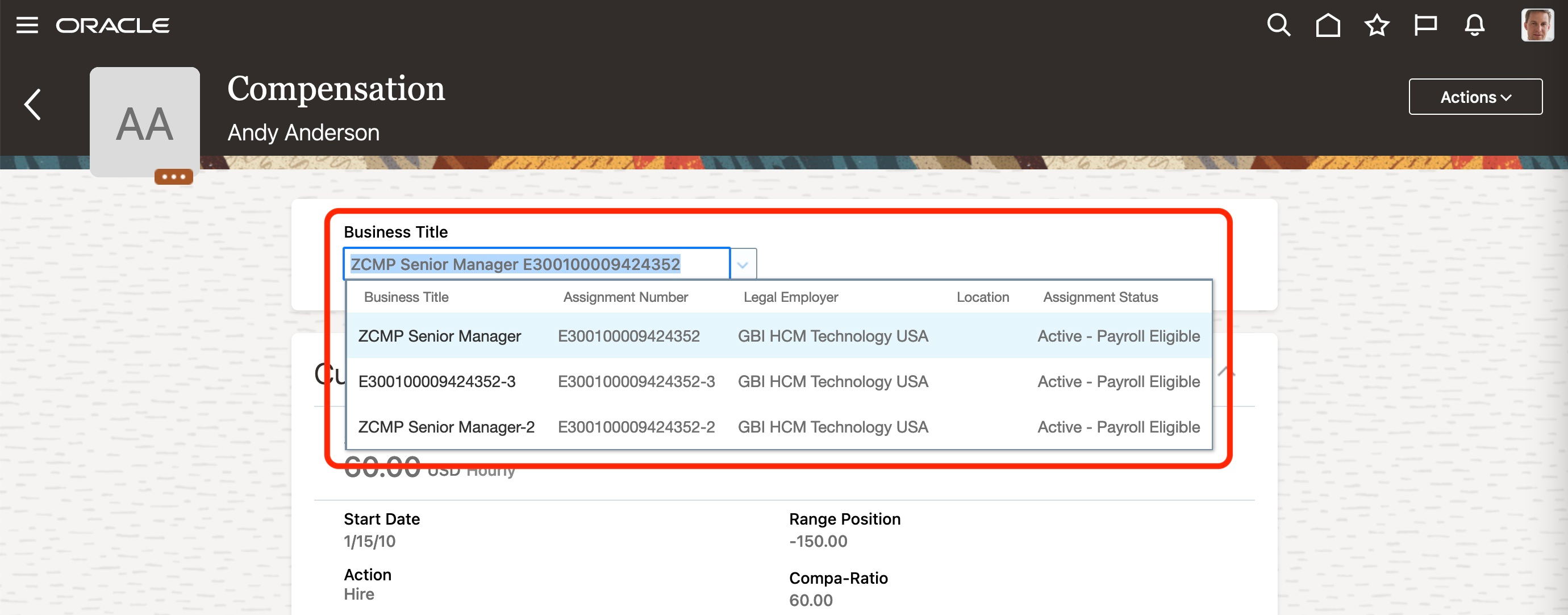Click the AA avatar thumbnail

145,122
